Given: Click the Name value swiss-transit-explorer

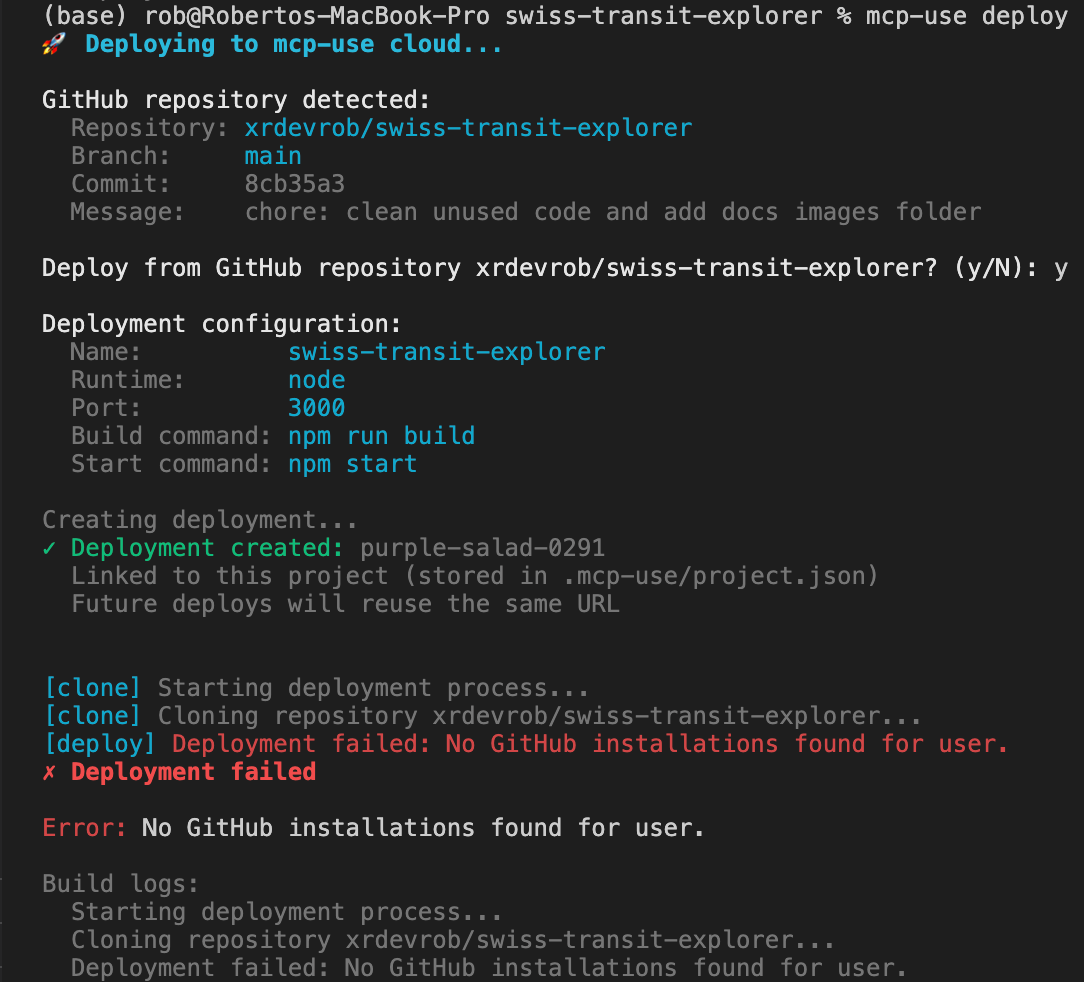Looking at the screenshot, I should point(447,352).
